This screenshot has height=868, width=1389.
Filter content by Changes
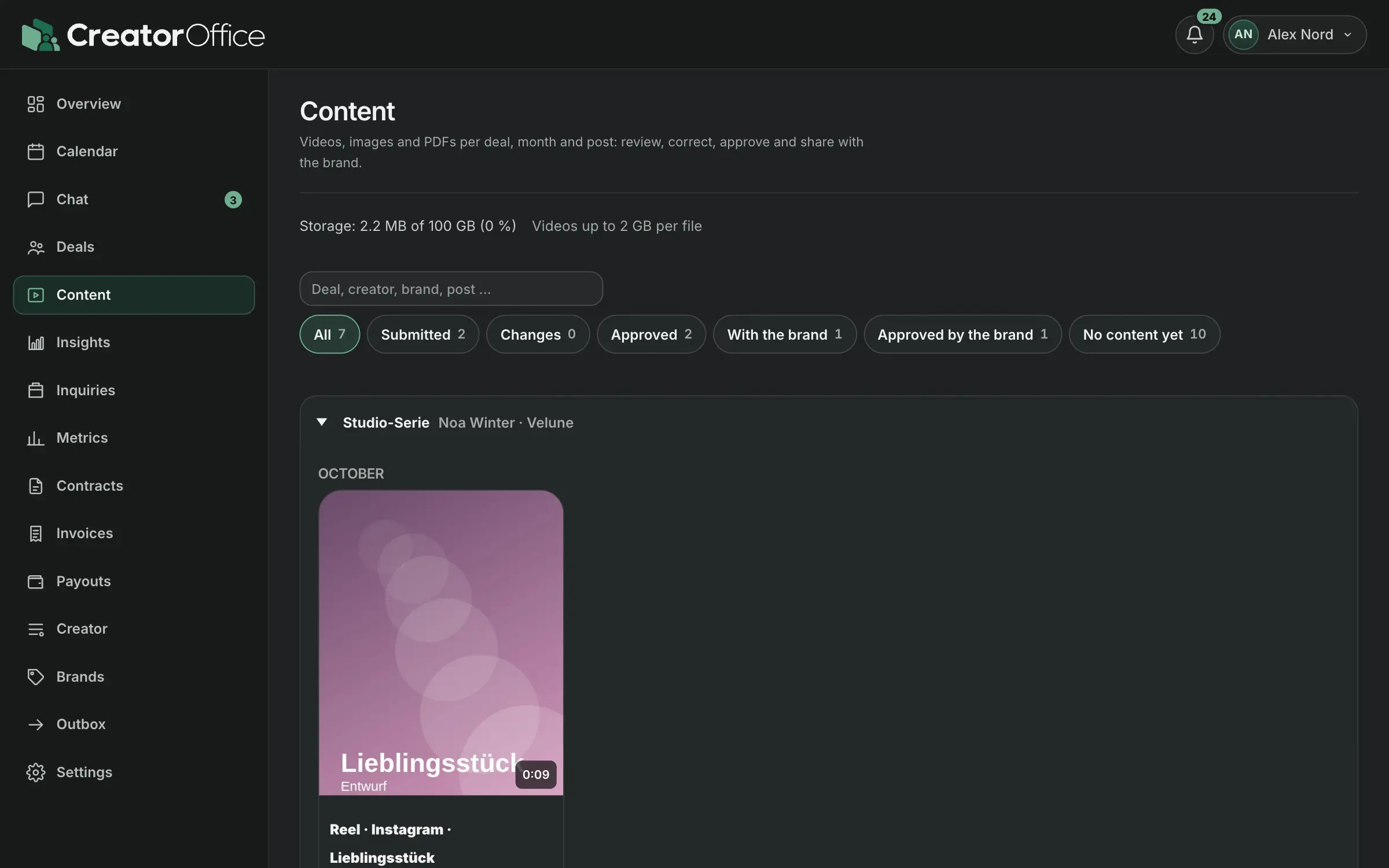click(x=538, y=334)
